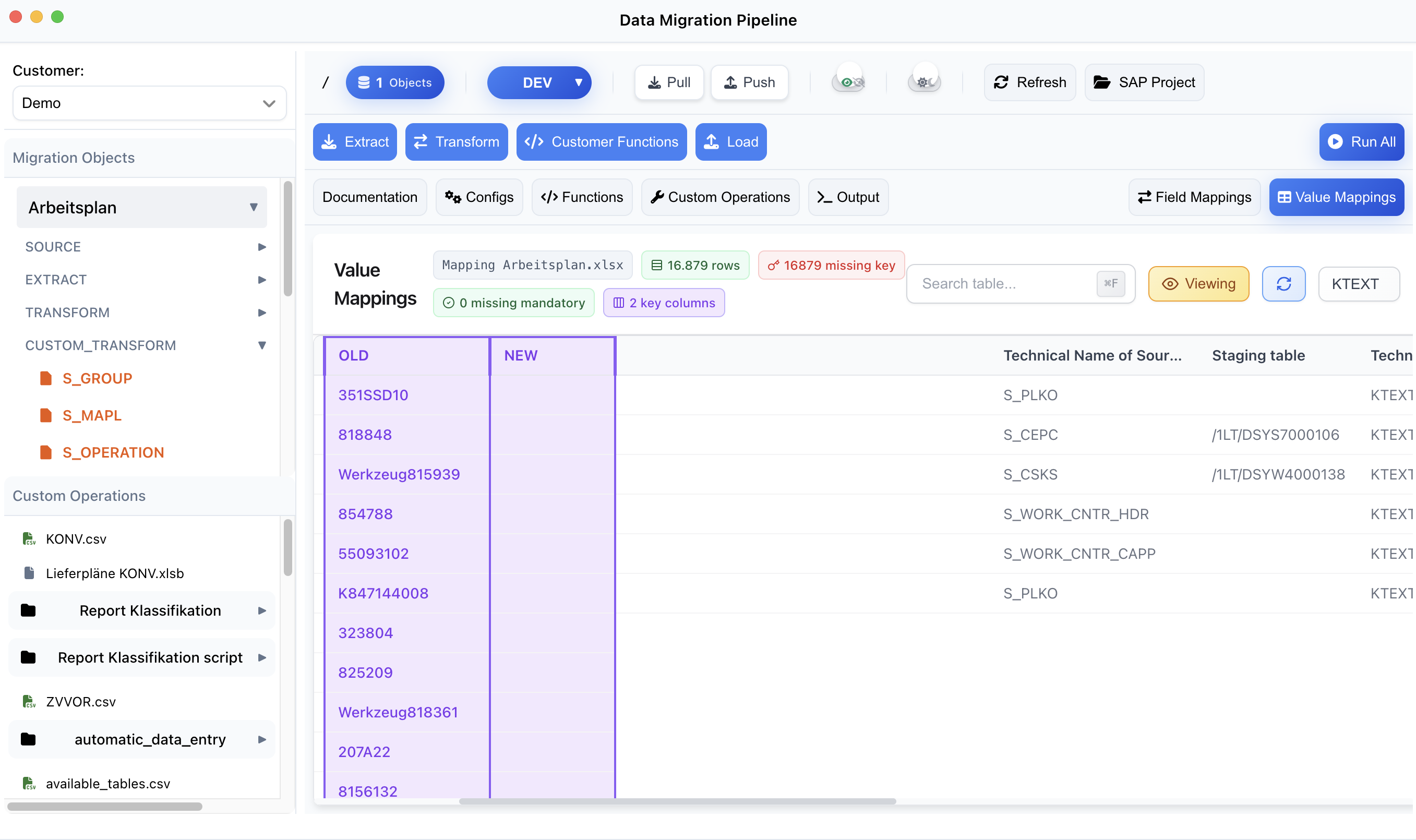Image resolution: width=1416 pixels, height=840 pixels.
Task: Click the KONV.csv file icon
Action: coord(29,538)
